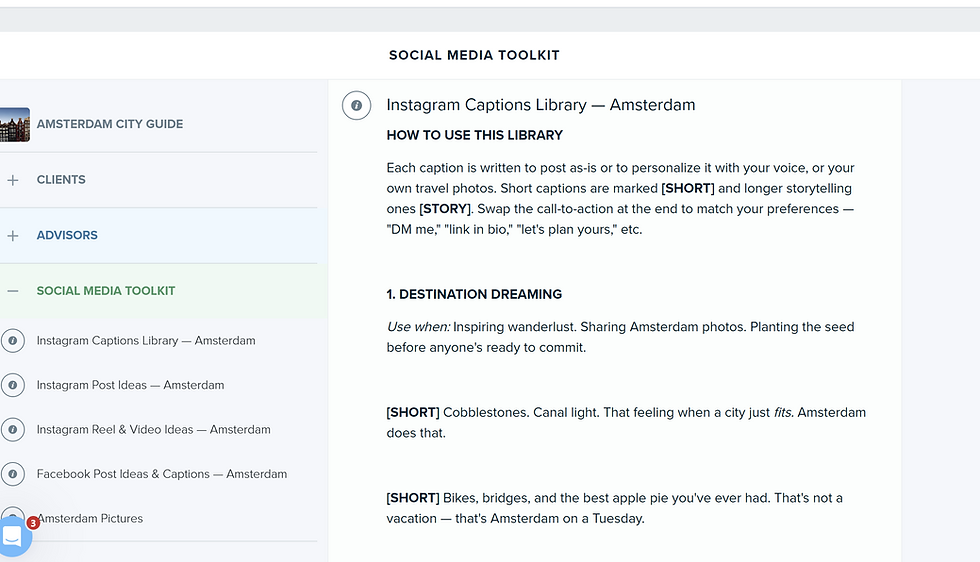The image size is (980, 562).
Task: Click the HOW TO USE THIS LIBRARY heading
Action: [474, 135]
